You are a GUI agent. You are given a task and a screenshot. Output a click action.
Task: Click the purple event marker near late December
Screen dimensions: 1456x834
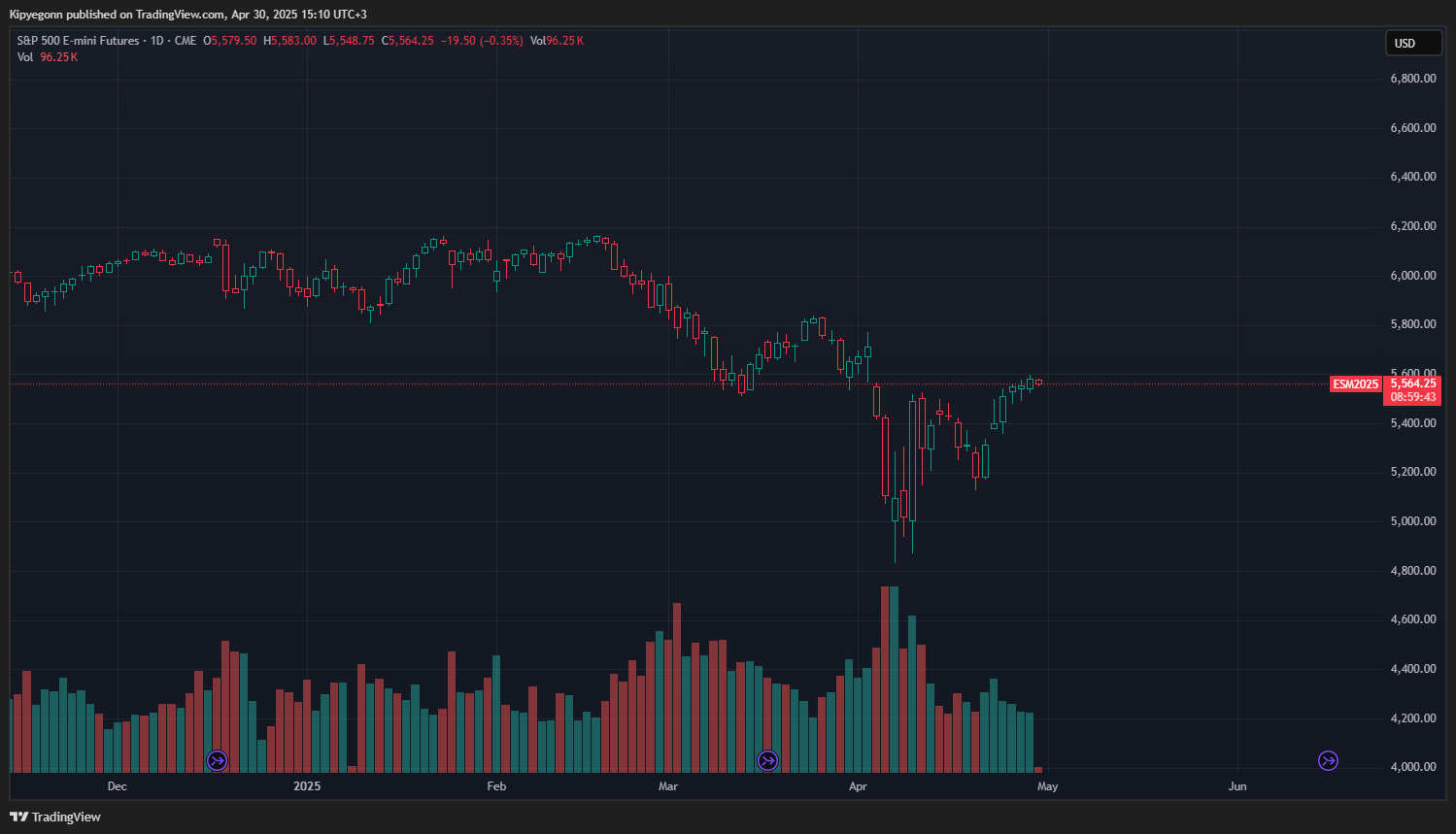click(218, 760)
